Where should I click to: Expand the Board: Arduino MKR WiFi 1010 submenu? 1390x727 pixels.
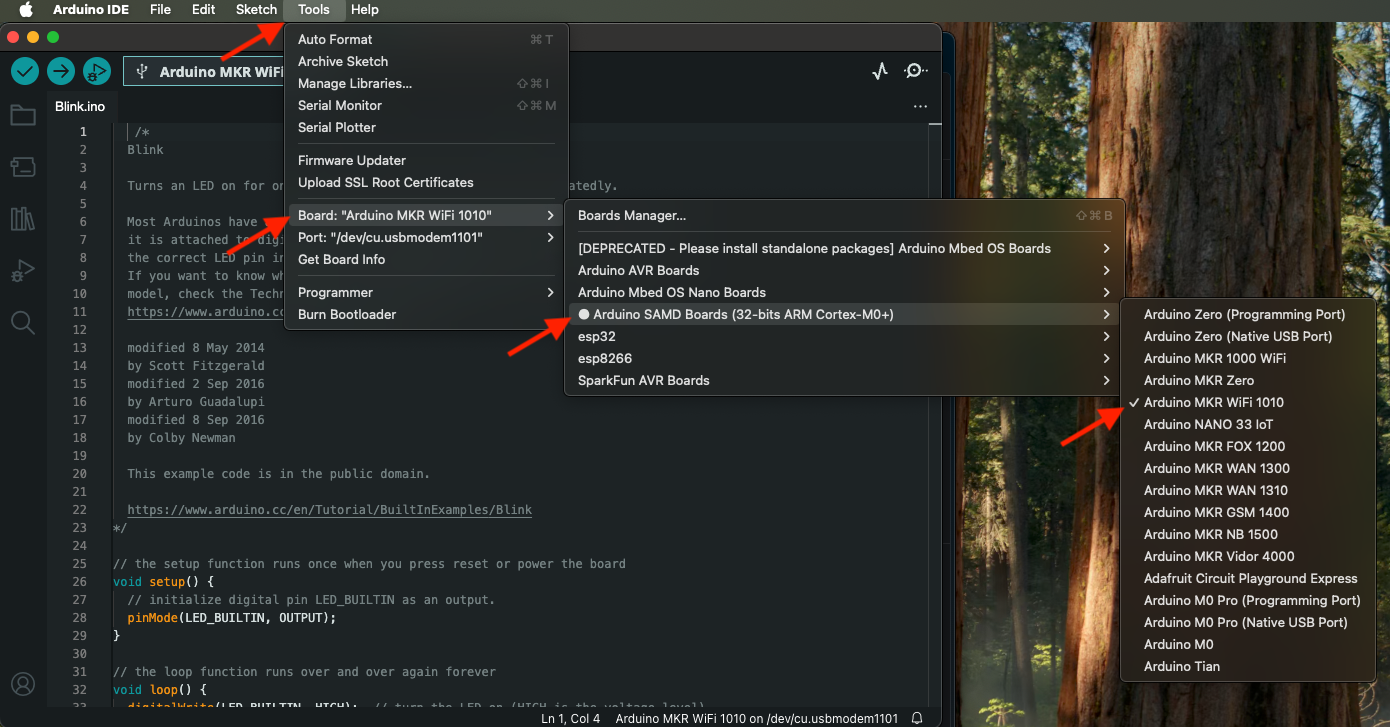pos(426,215)
